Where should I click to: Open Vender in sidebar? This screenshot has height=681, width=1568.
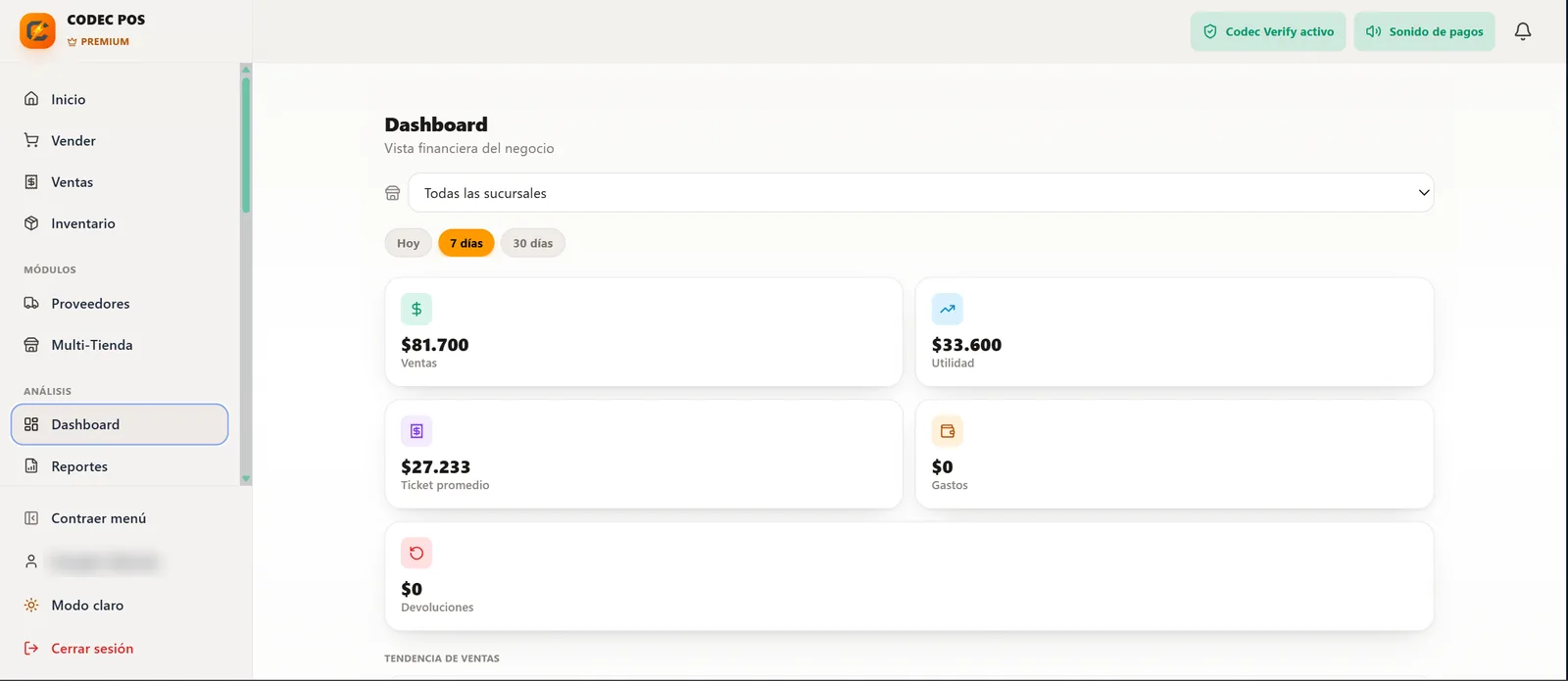coord(120,140)
